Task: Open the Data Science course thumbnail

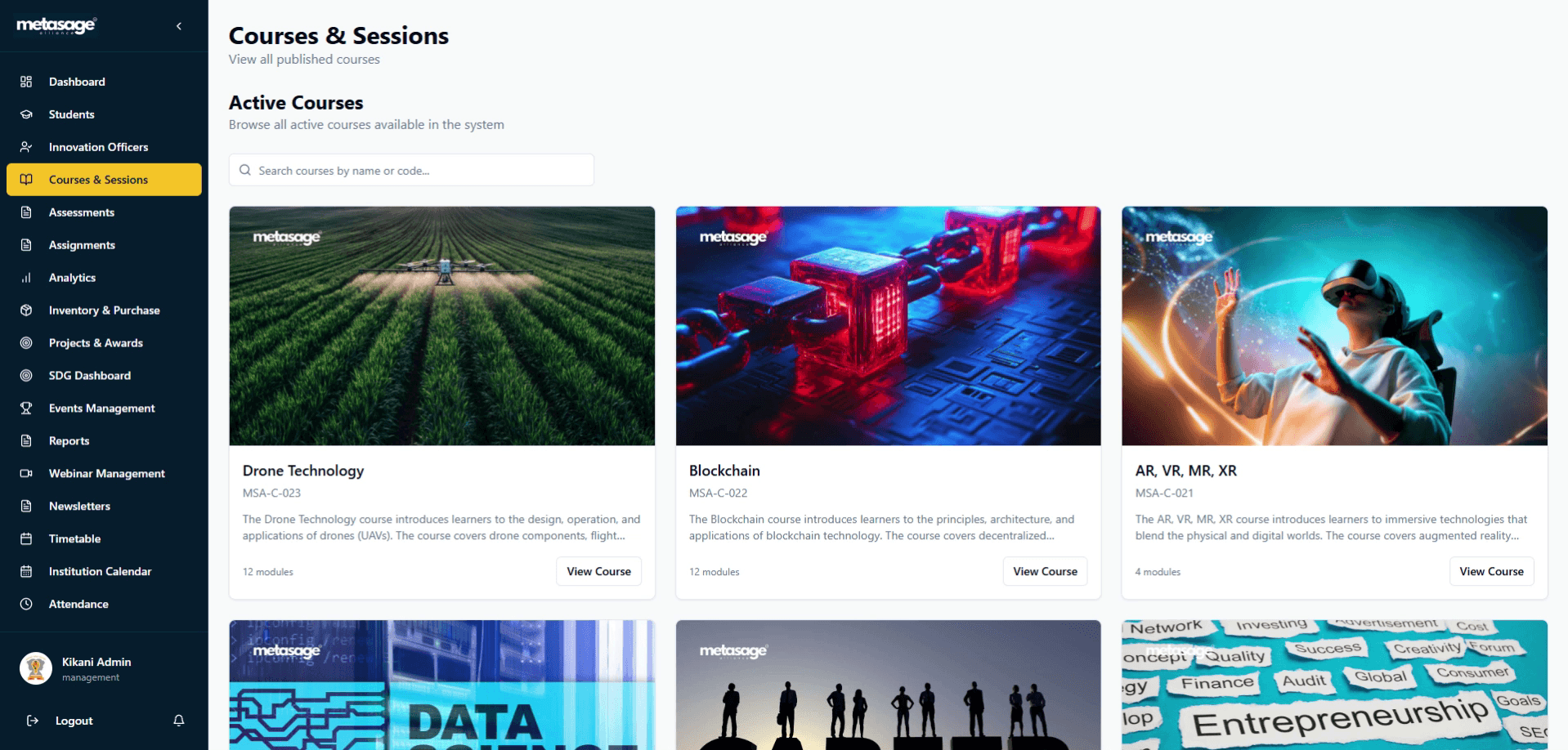Action: (x=442, y=685)
